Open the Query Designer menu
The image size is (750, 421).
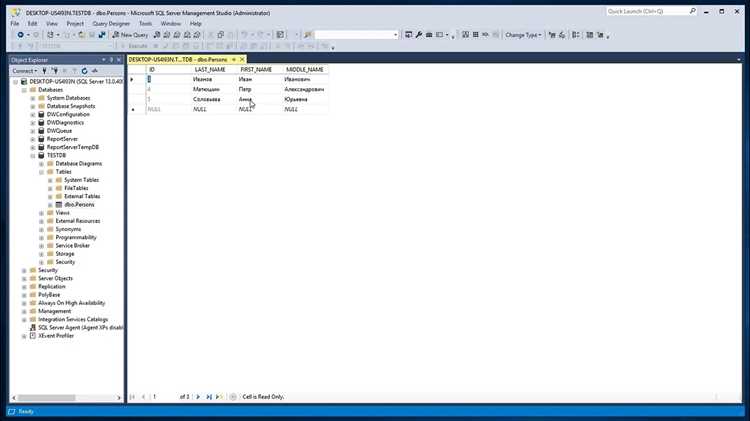click(111, 23)
